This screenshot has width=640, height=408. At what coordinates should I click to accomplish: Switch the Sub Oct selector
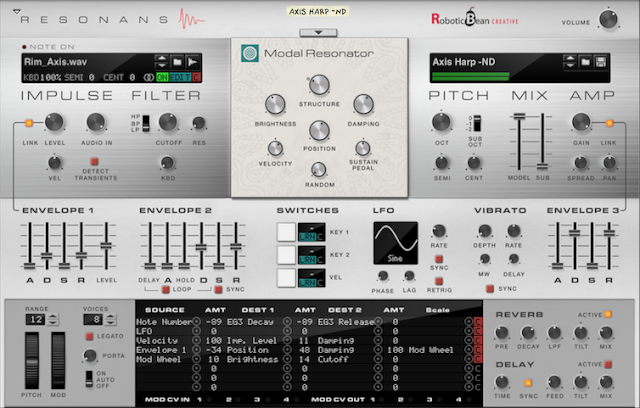(x=477, y=123)
